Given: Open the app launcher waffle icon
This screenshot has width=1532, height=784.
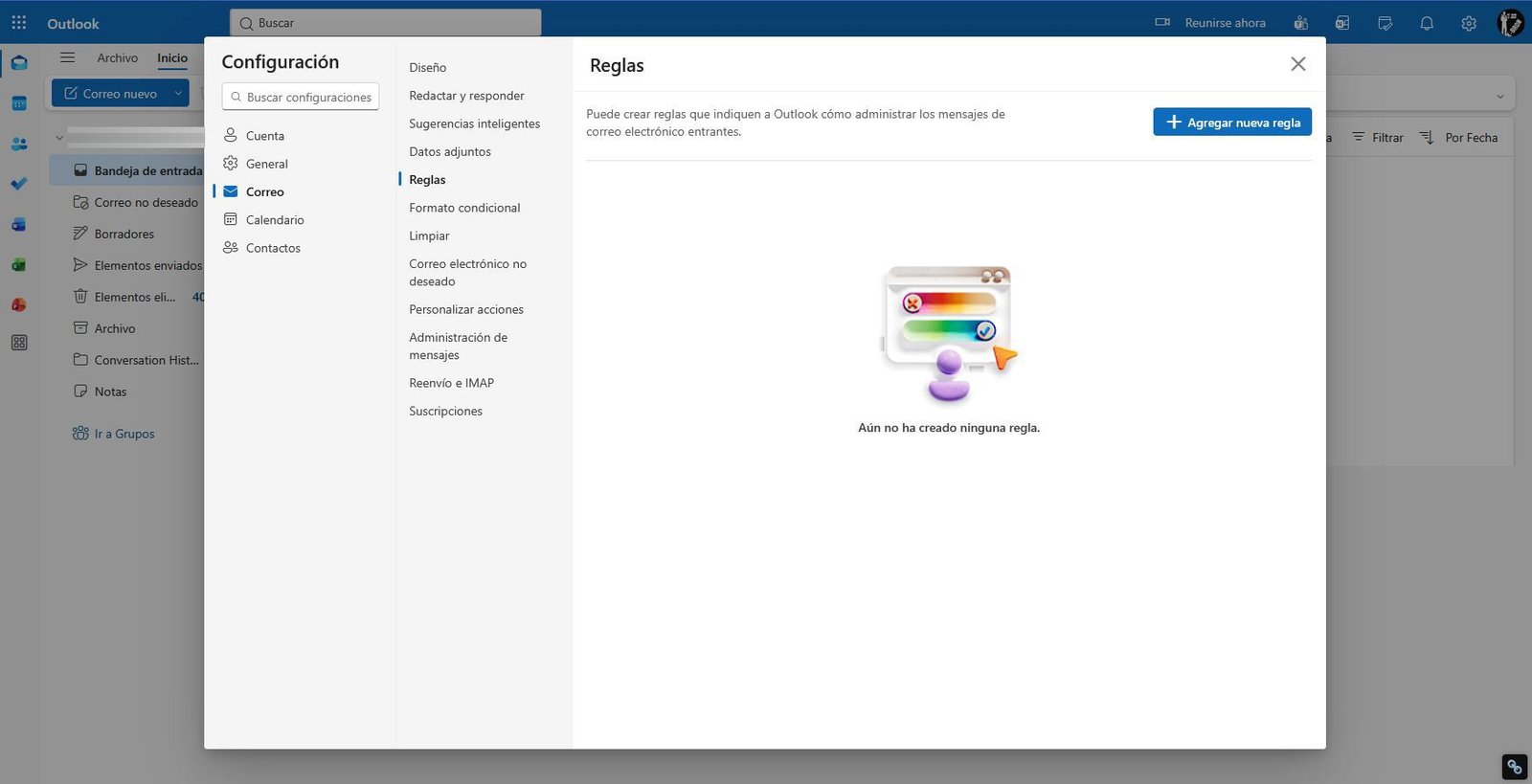Looking at the screenshot, I should point(19,23).
